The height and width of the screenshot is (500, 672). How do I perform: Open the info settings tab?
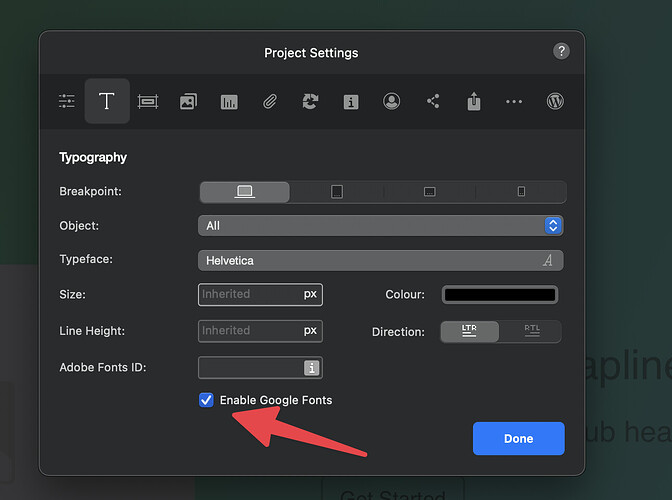click(x=351, y=102)
